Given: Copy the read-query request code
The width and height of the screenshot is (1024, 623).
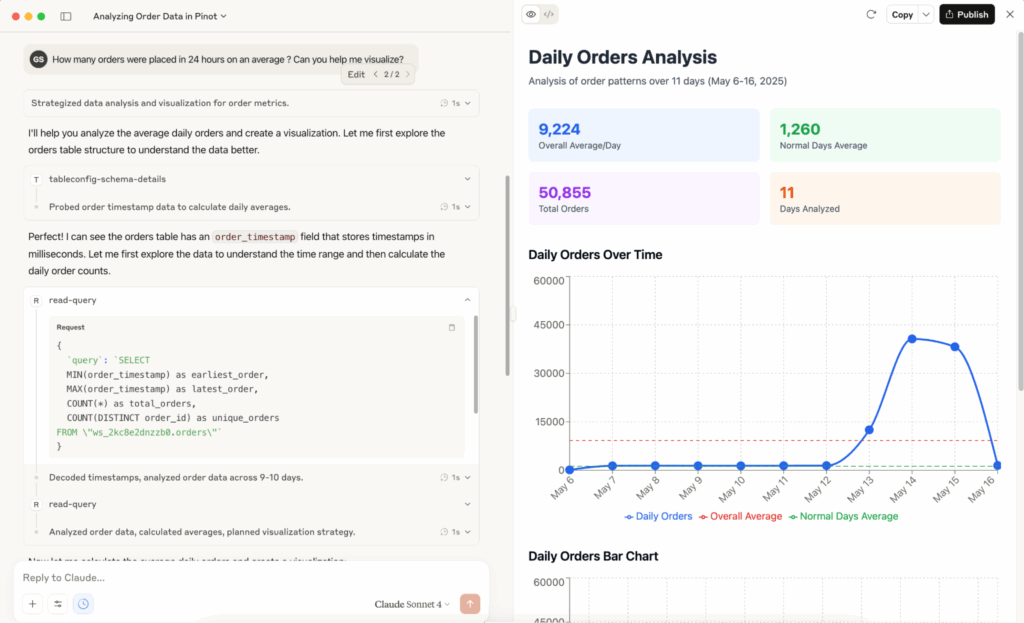Looking at the screenshot, I should coord(451,327).
